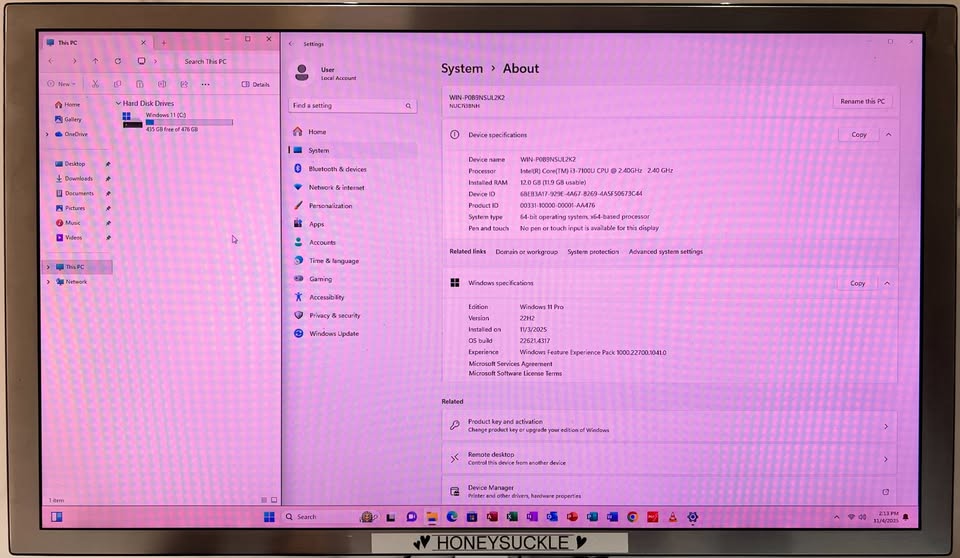Viewport: 960px width, 558px height.
Task: Open the New dropdown menu
Action: point(62,84)
